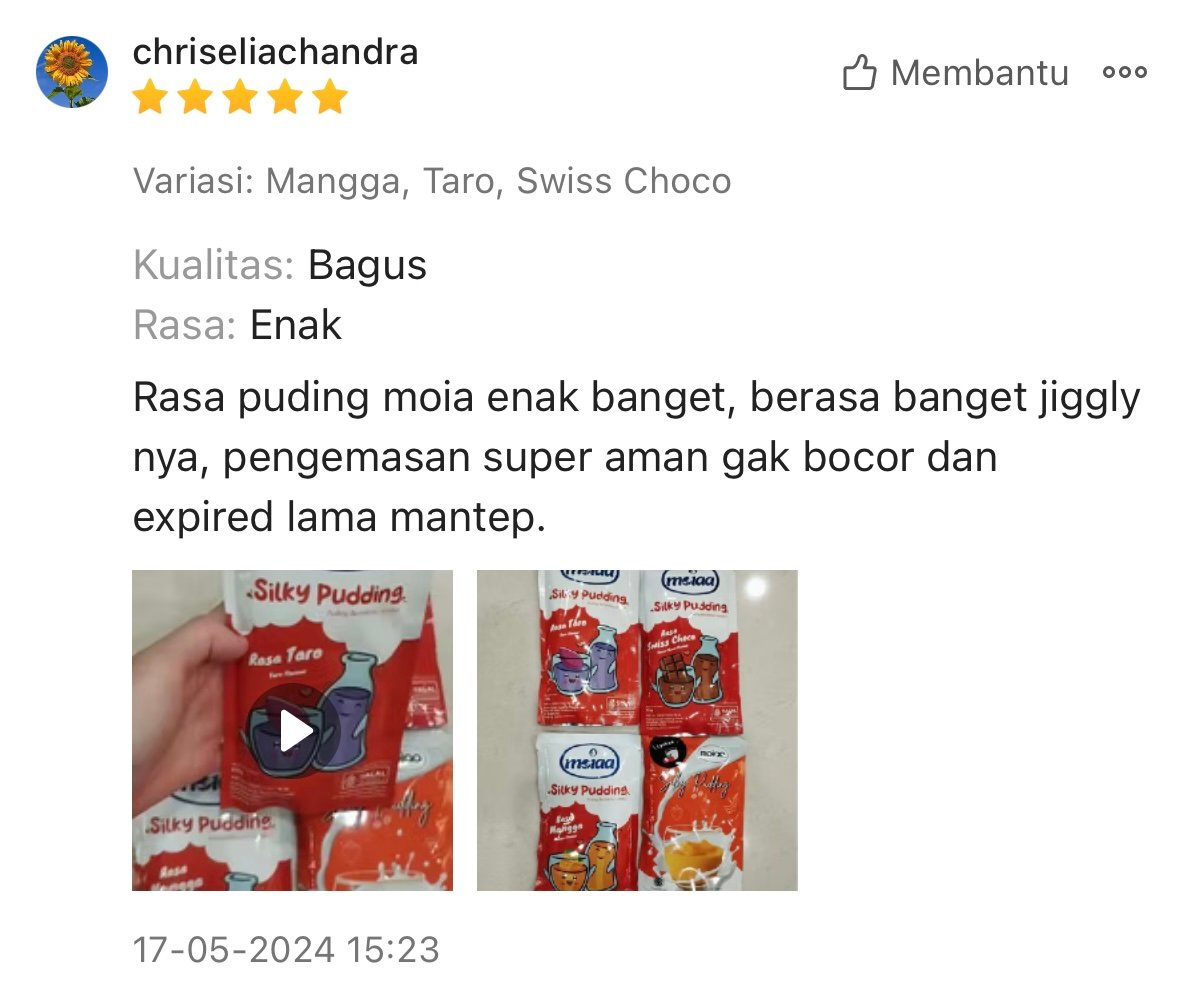Click the Variasi Mangga, Taro, Swiss Choco text

pyautogui.click(x=432, y=181)
